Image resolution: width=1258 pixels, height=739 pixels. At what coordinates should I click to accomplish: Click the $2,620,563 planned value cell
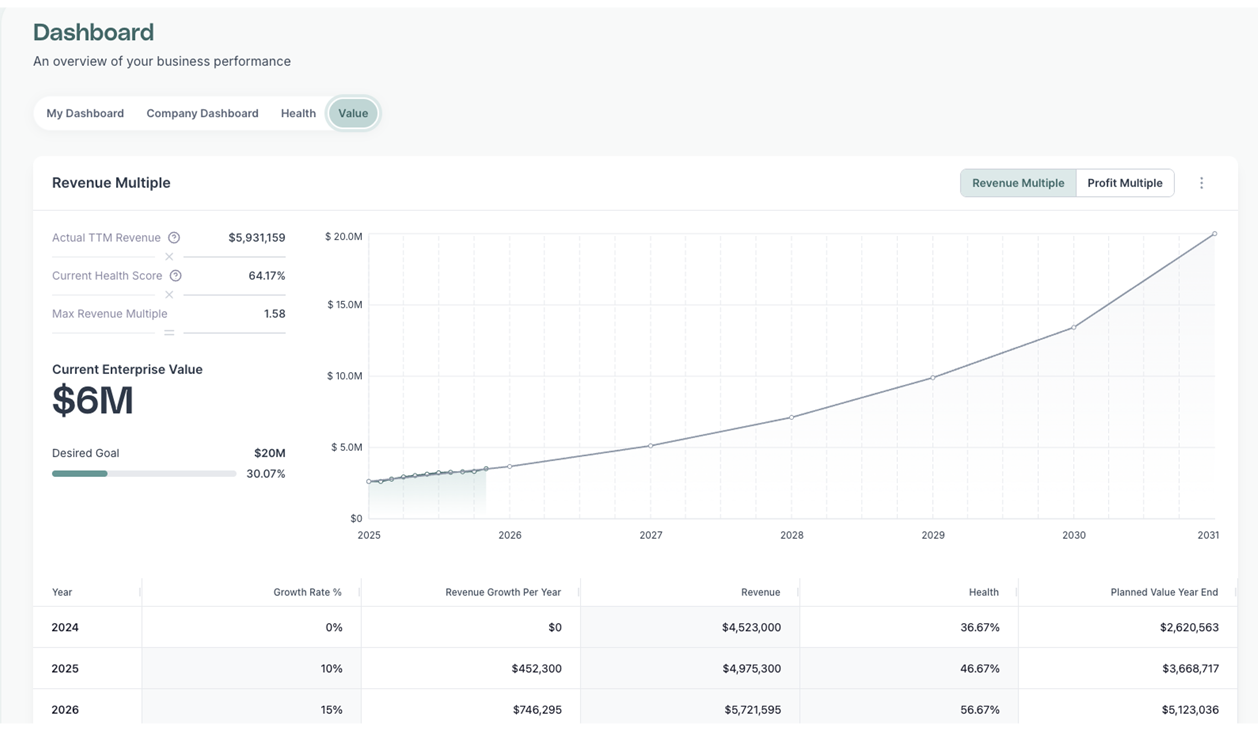1128,627
